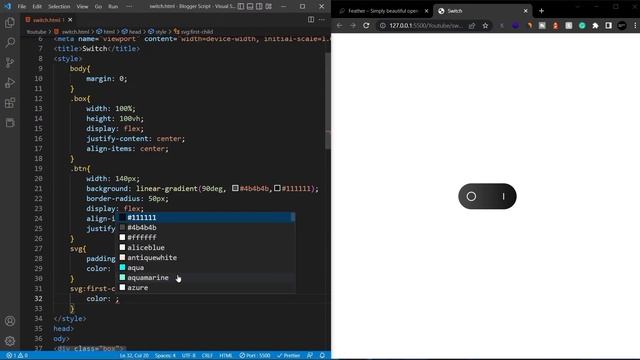Screen dimensions: 640x360
Task: Choose aquamarine suggestion in autocomplete list
Action: click(206, 278)
